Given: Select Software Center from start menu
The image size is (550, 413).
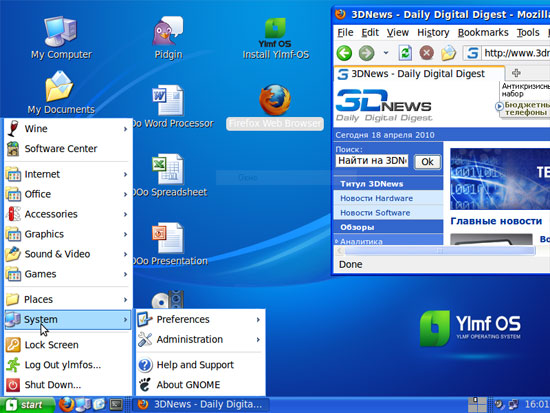Looking at the screenshot, I should point(68,148).
